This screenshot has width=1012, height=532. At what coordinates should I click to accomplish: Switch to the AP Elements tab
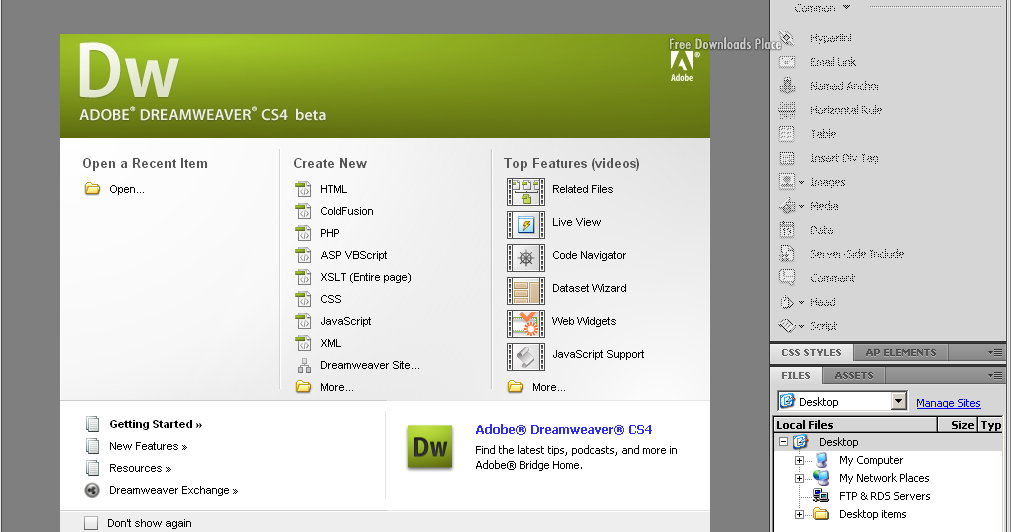901,353
